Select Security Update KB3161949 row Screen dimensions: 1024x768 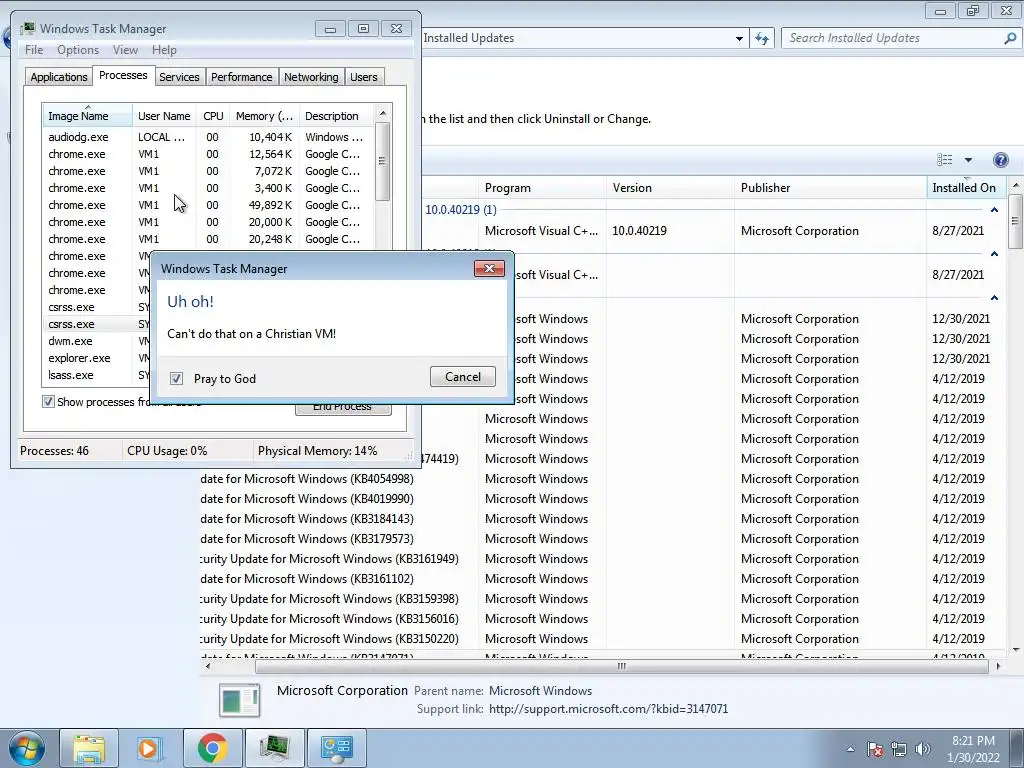point(604,559)
